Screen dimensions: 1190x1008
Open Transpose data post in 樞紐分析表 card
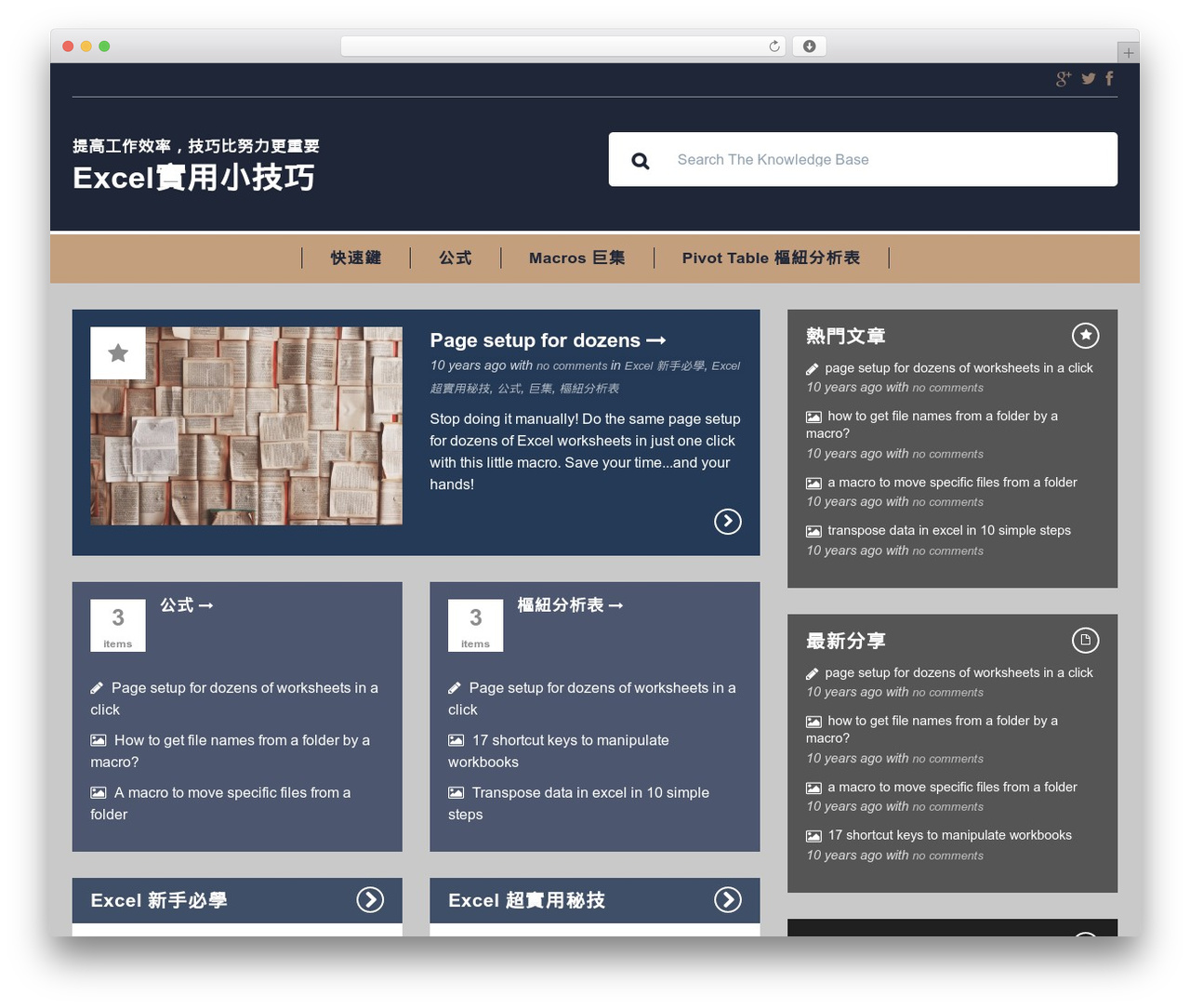[x=578, y=803]
